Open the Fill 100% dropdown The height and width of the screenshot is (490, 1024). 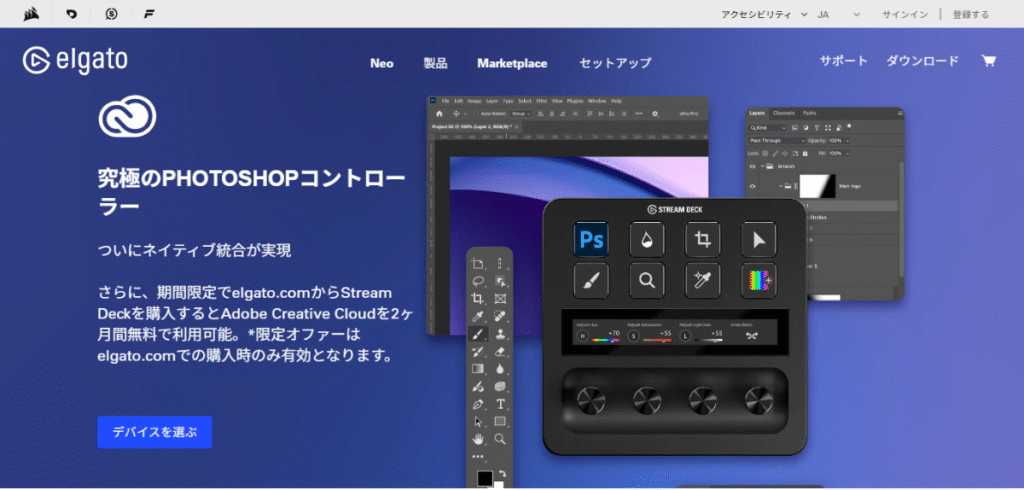[x=848, y=154]
